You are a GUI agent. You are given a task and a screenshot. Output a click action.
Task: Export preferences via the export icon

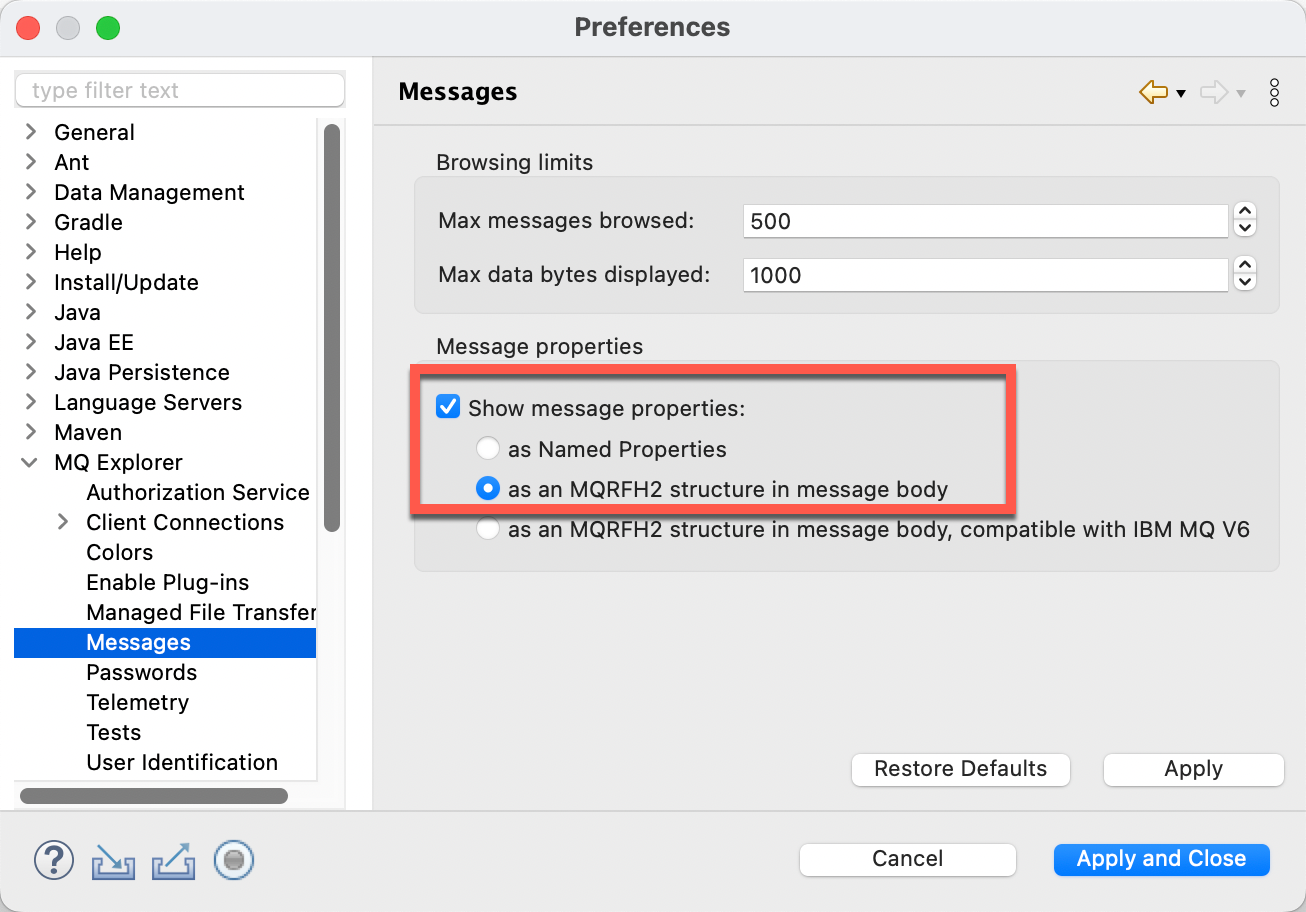173,860
